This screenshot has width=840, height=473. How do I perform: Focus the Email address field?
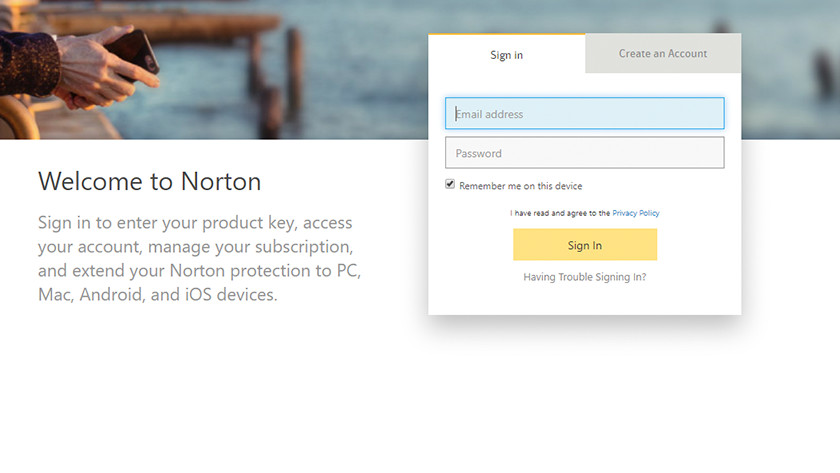(584, 114)
